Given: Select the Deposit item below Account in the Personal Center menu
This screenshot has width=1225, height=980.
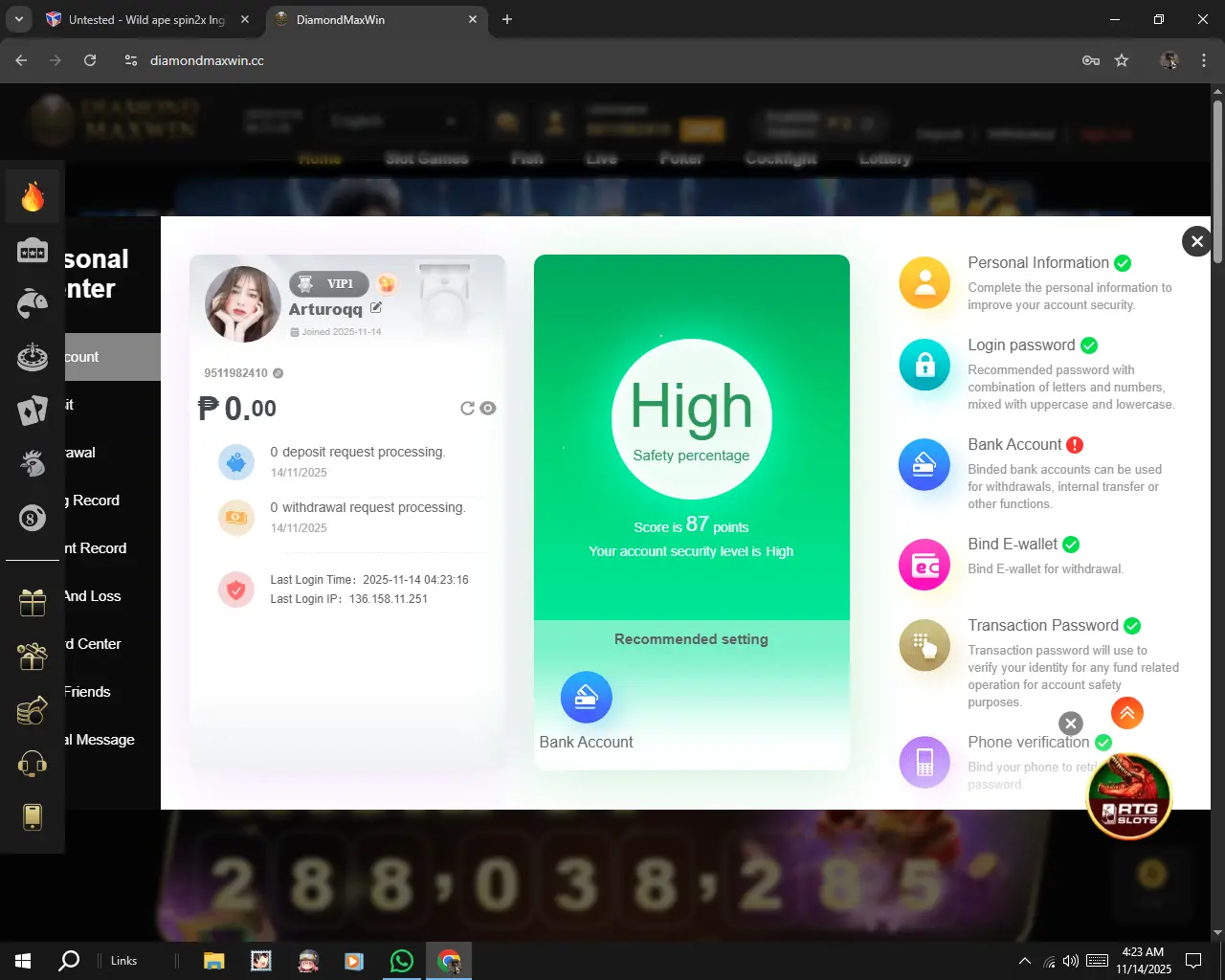Looking at the screenshot, I should click(113, 405).
